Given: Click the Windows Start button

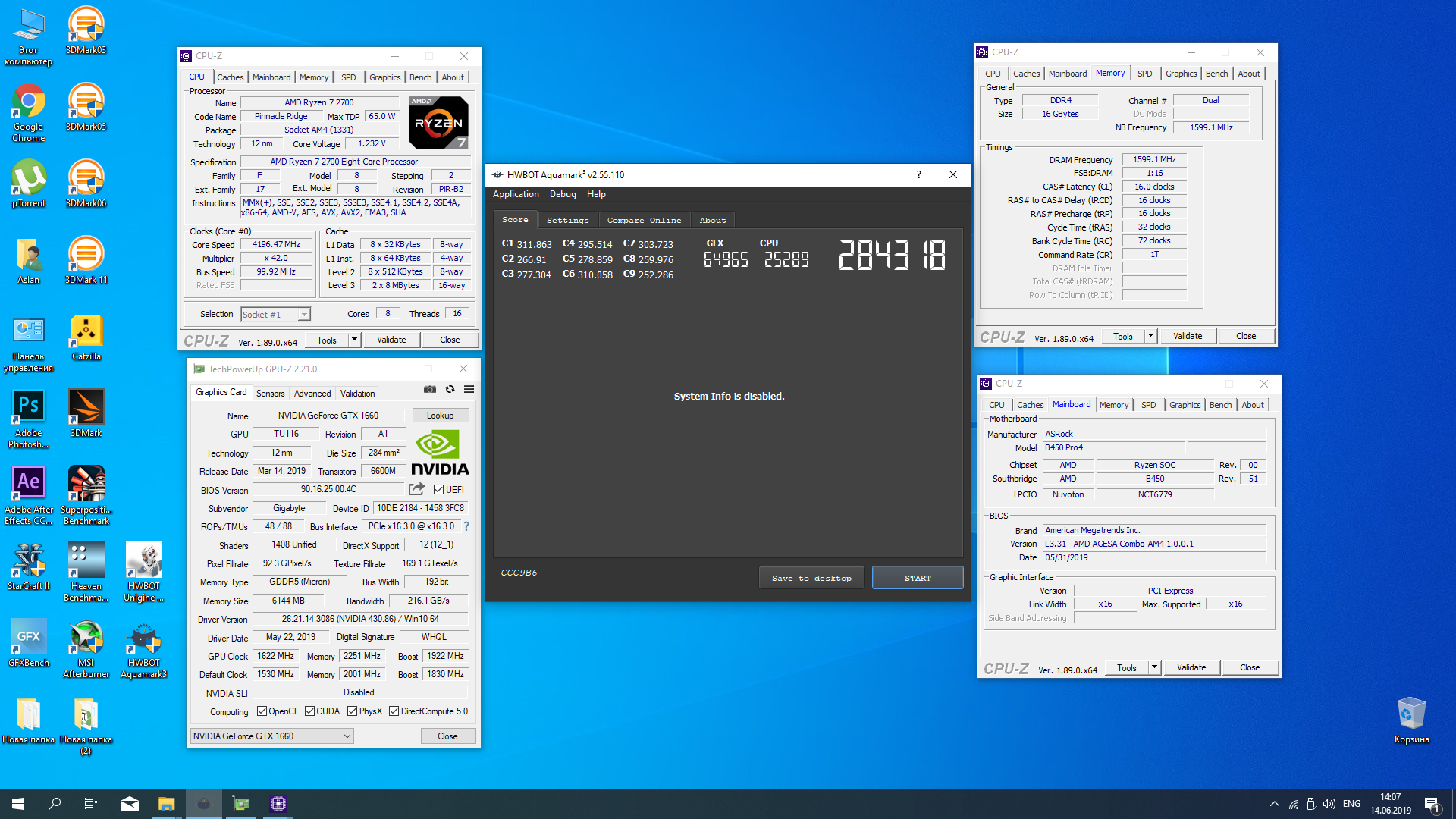Looking at the screenshot, I should click(x=18, y=804).
